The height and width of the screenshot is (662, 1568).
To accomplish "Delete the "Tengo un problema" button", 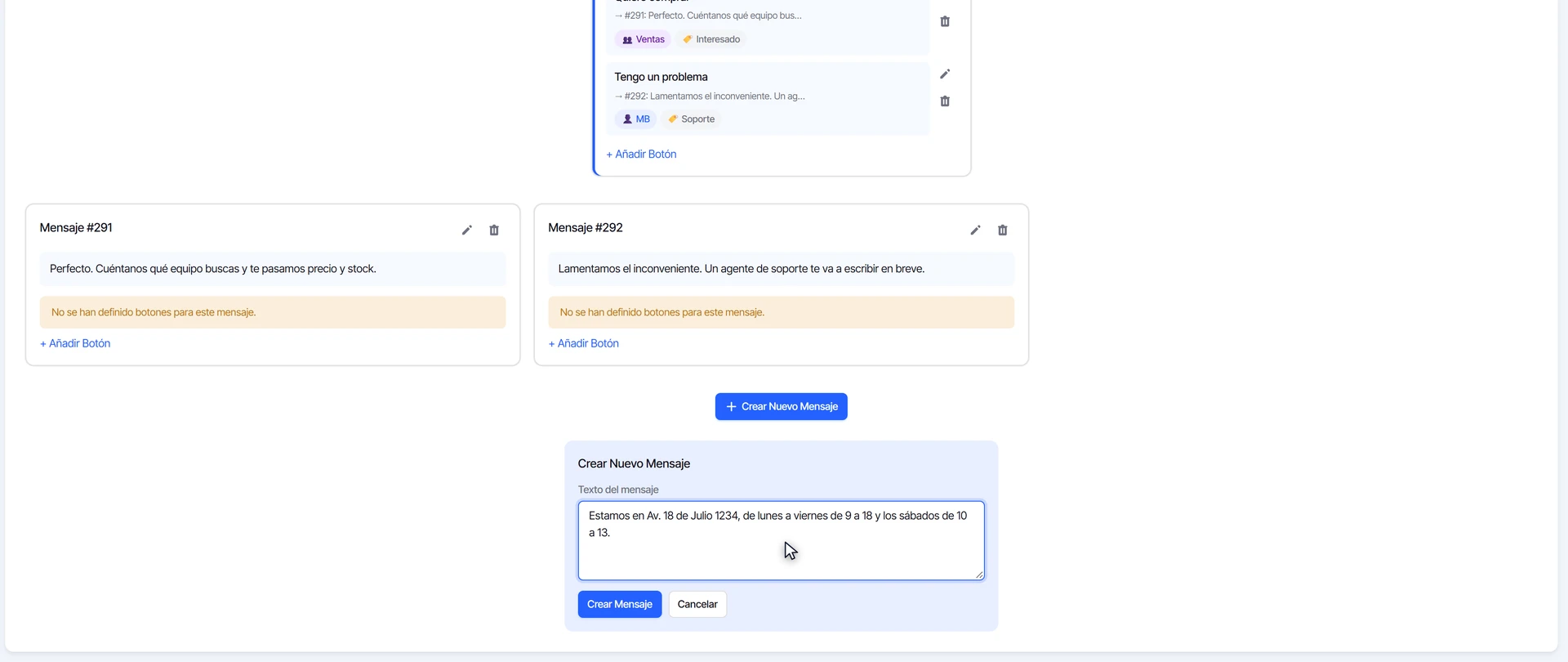I will point(945,101).
